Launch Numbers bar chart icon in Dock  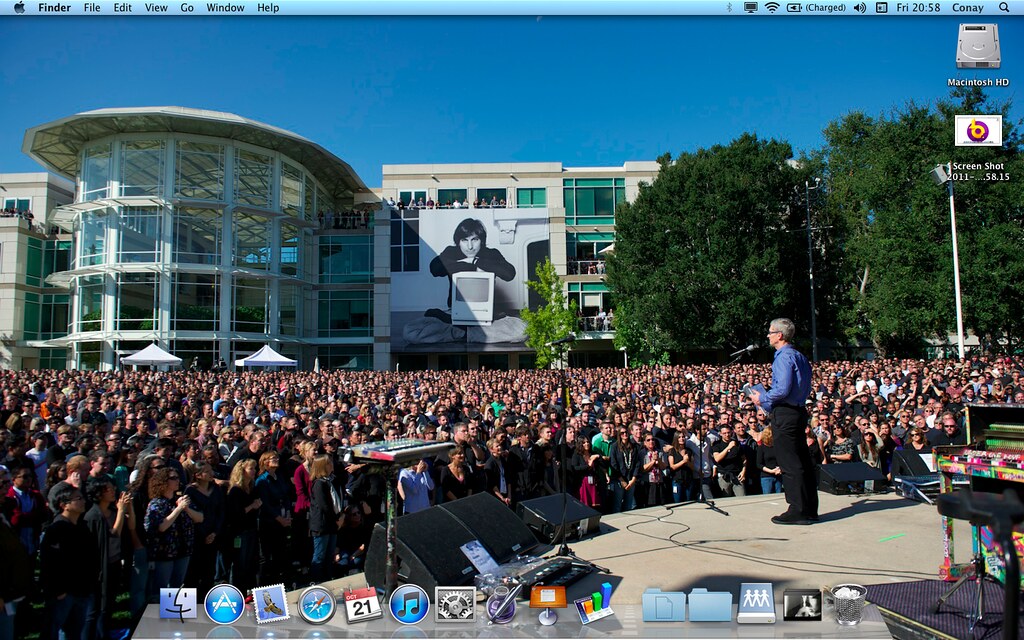tap(594, 603)
